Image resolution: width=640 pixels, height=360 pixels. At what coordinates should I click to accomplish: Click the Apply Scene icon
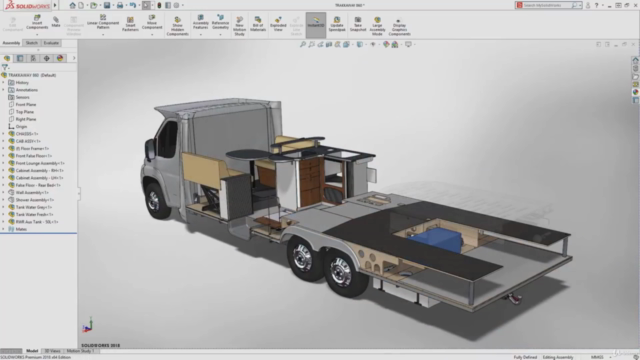[x=395, y=44]
